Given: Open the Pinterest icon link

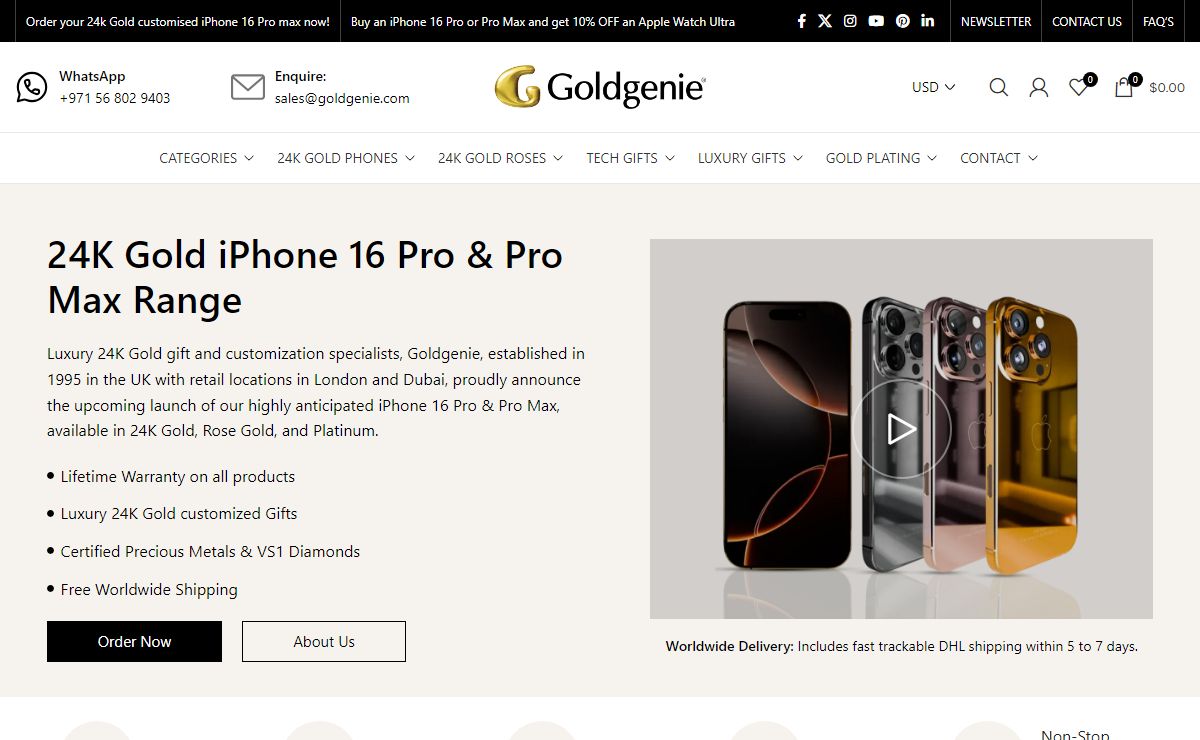Looking at the screenshot, I should tap(903, 21).
